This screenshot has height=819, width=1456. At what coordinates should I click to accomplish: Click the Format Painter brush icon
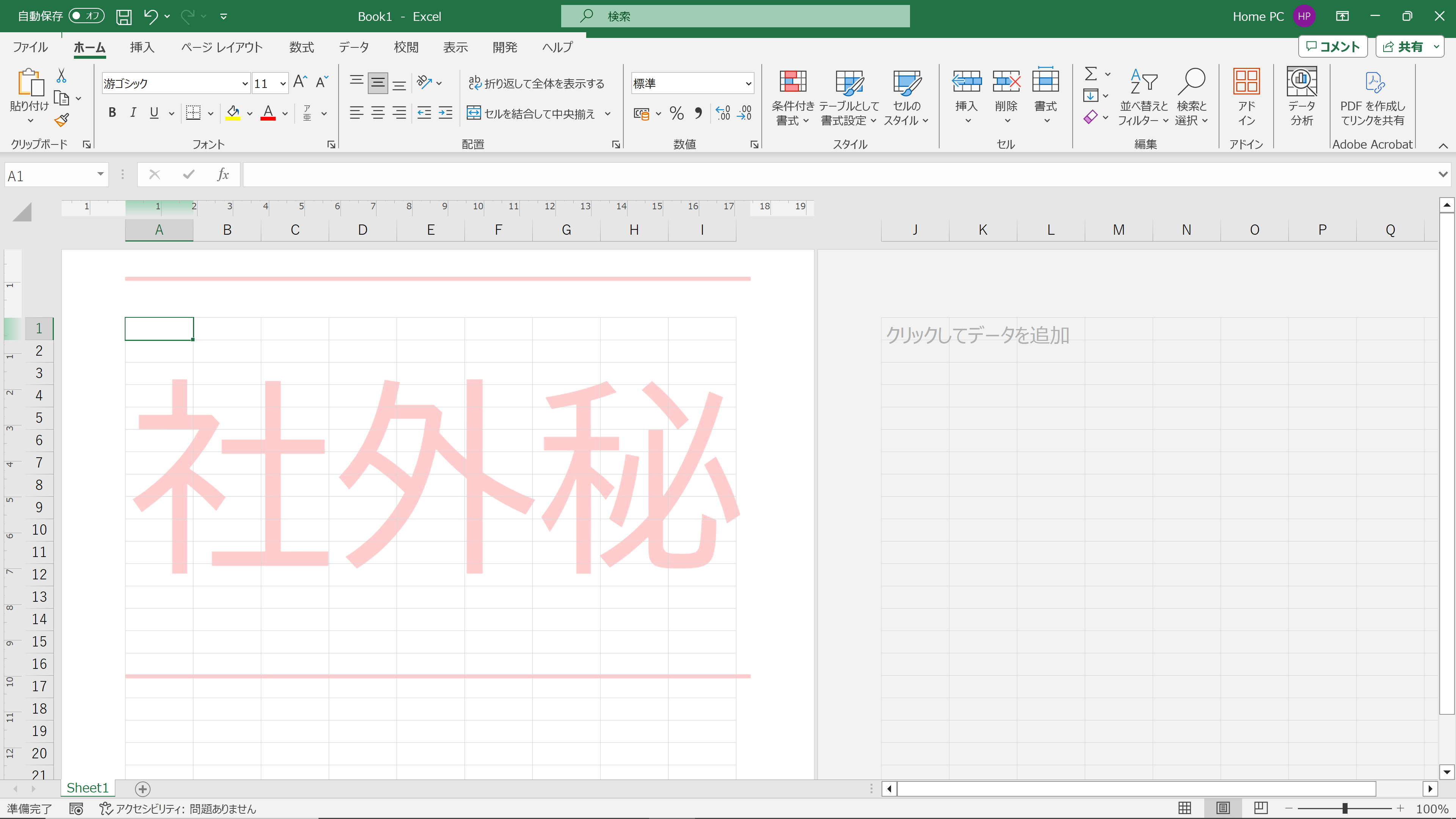point(61,120)
